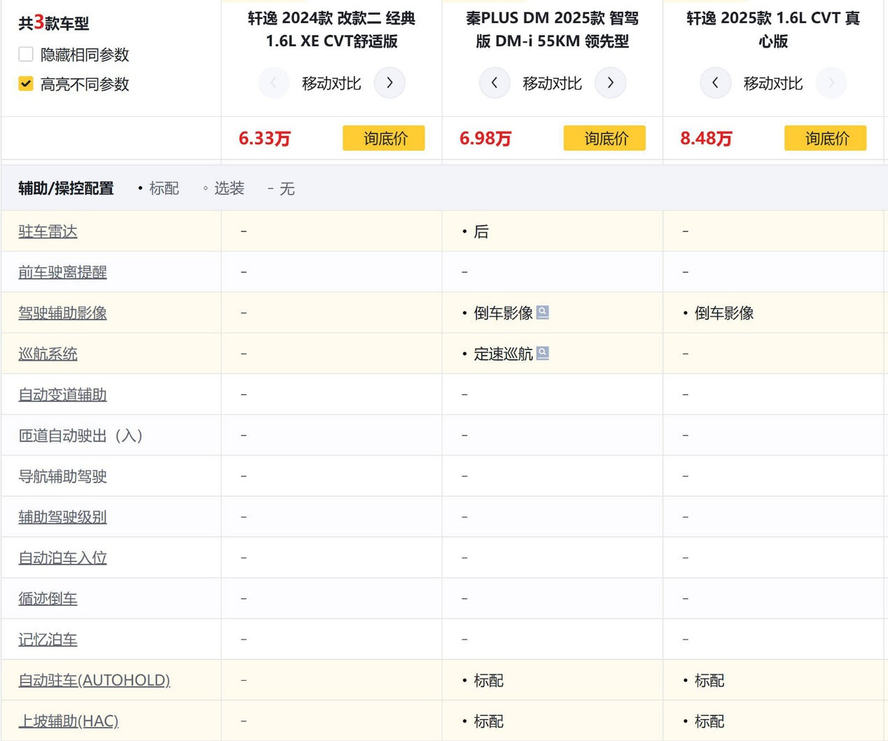Open the 记忆泊车 parameter link
This screenshot has width=888, height=741.
[x=48, y=639]
